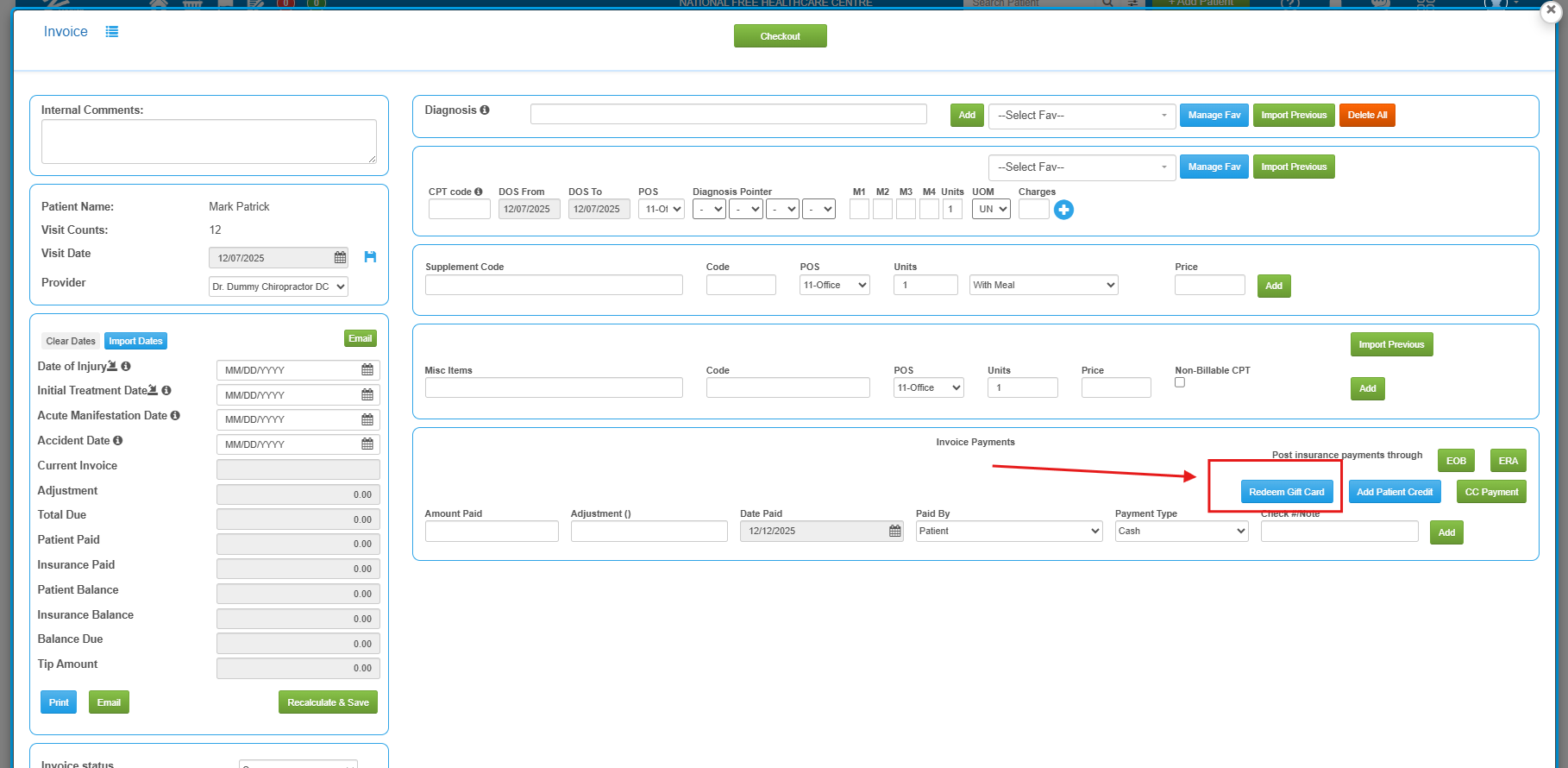Click the green Checkout button
The height and width of the screenshot is (768, 1568).
[x=780, y=36]
